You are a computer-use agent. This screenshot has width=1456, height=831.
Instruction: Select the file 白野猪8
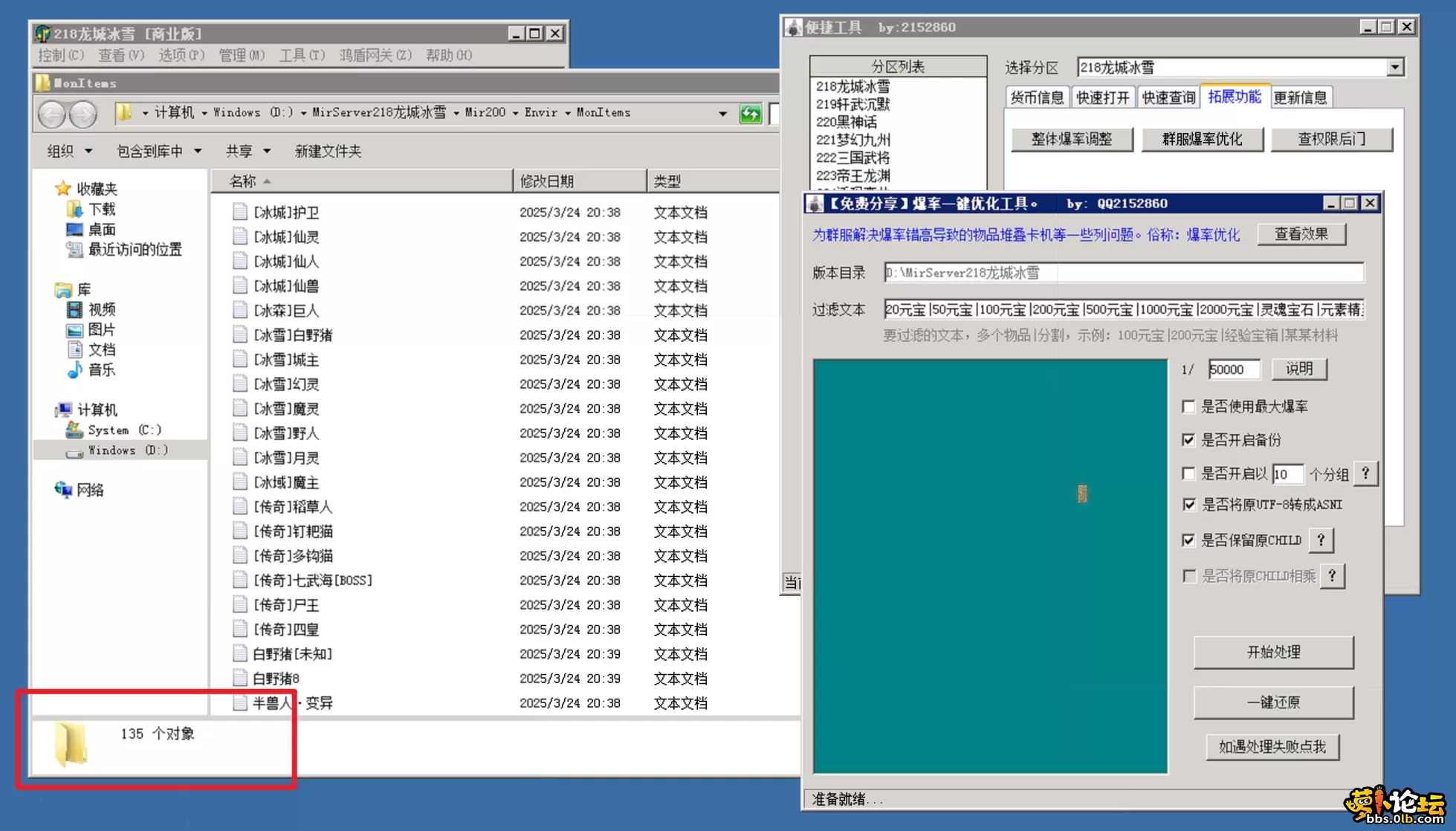click(276, 678)
